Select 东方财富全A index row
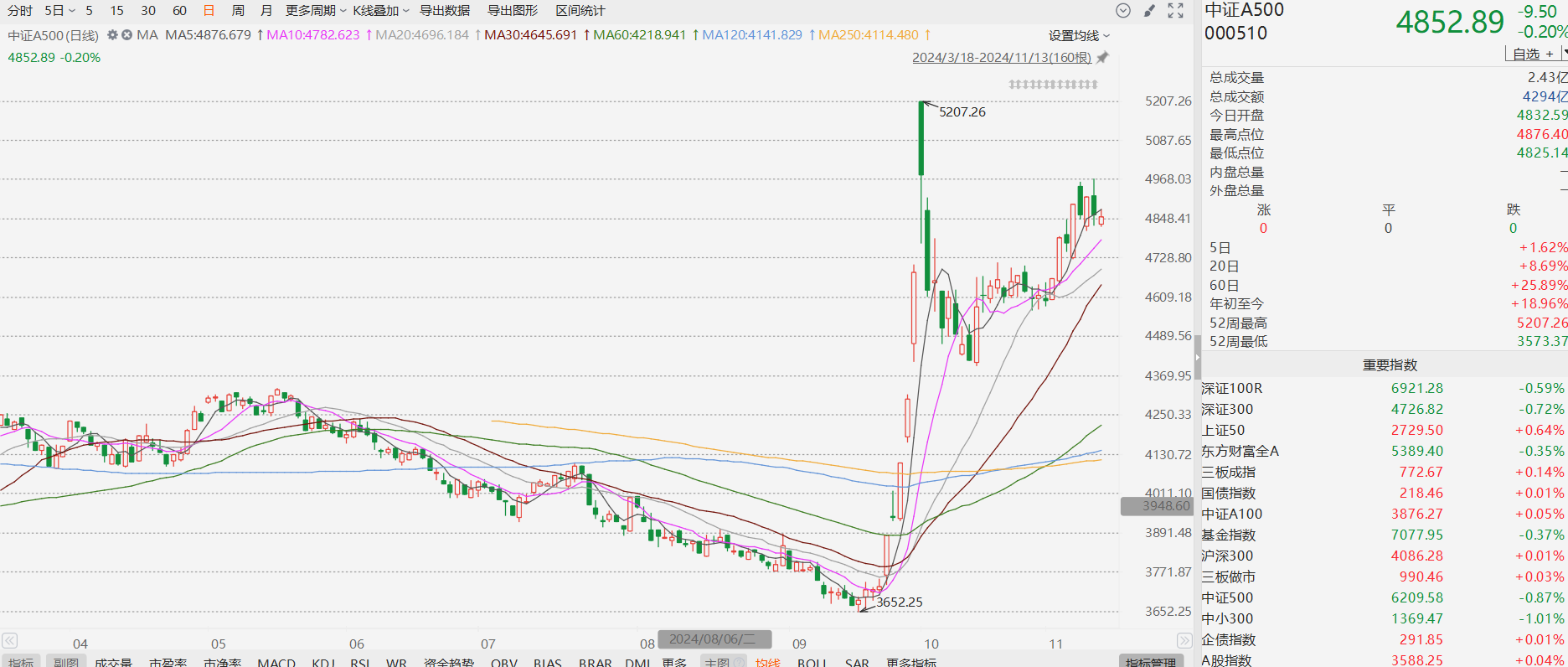The image size is (1568, 667). pos(1384,452)
